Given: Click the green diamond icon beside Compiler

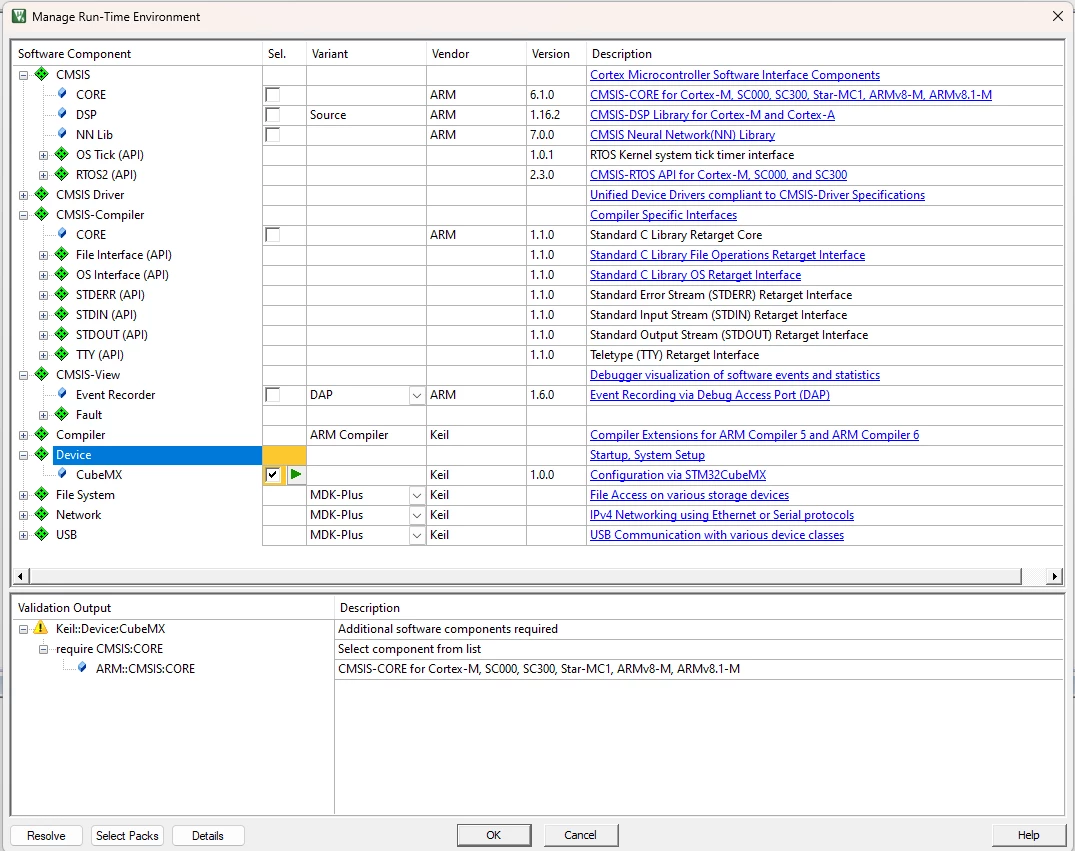Looking at the screenshot, I should click(x=42, y=434).
